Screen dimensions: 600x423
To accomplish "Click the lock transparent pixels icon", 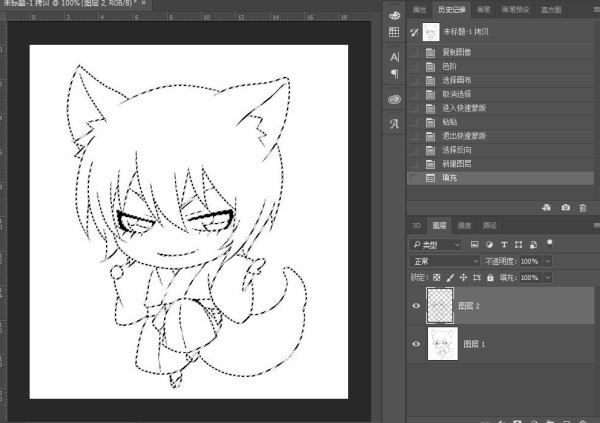I will [x=435, y=277].
